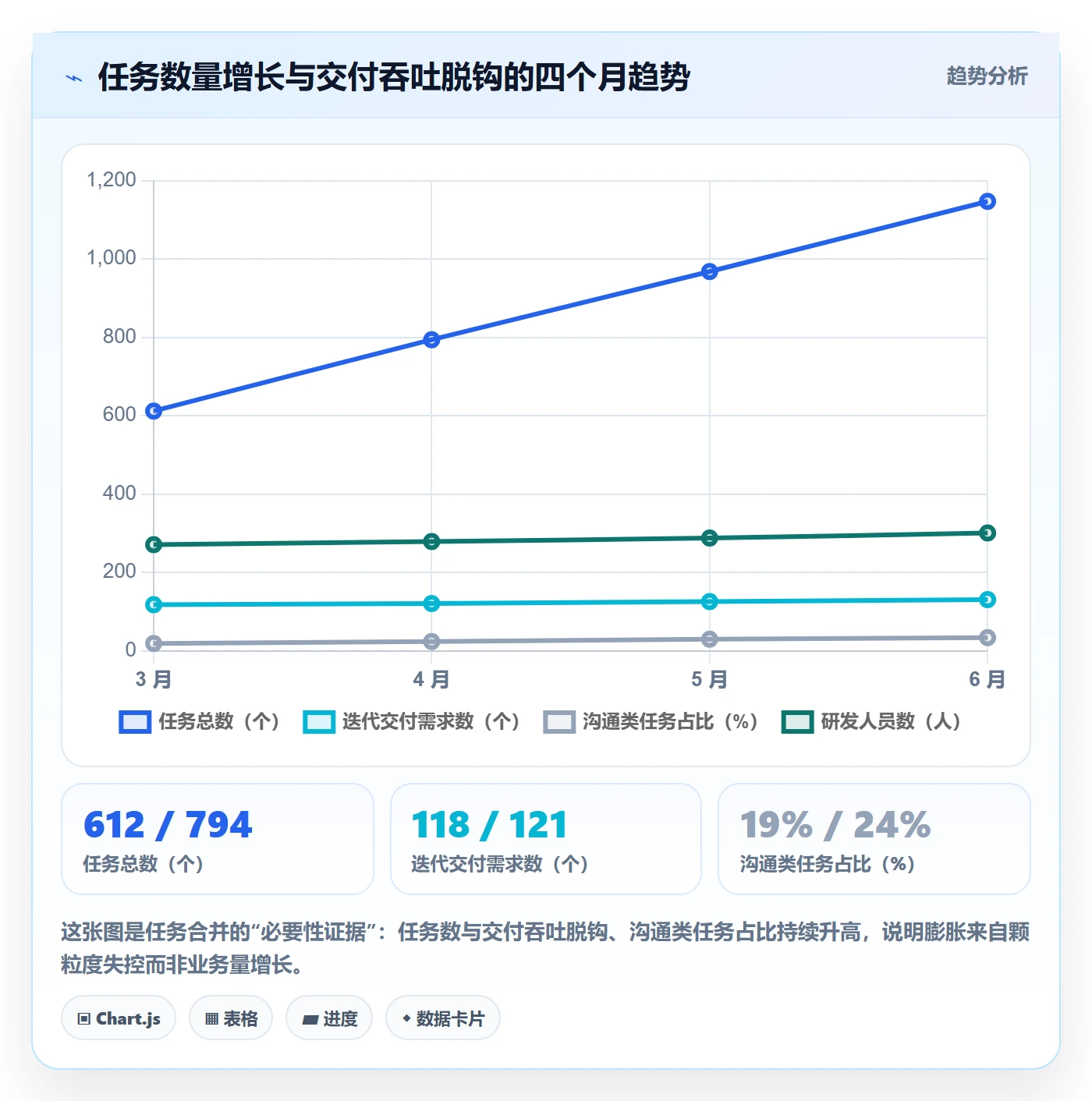Select the 进度 tag chip

(x=329, y=1018)
